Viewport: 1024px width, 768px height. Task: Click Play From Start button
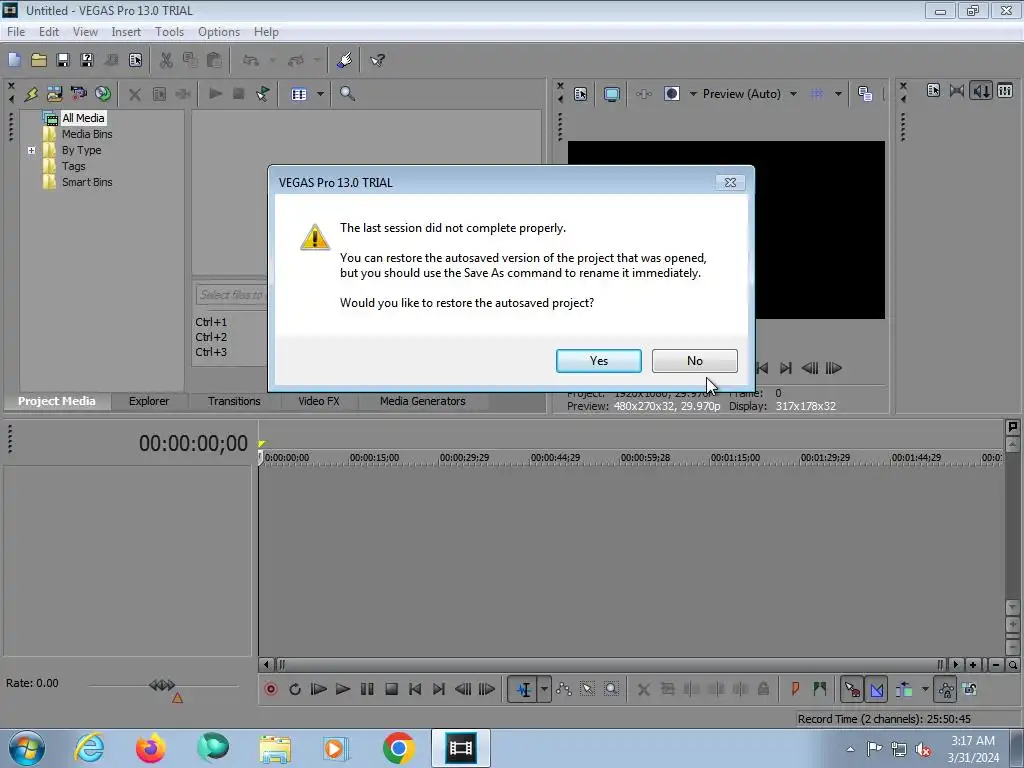pos(319,689)
